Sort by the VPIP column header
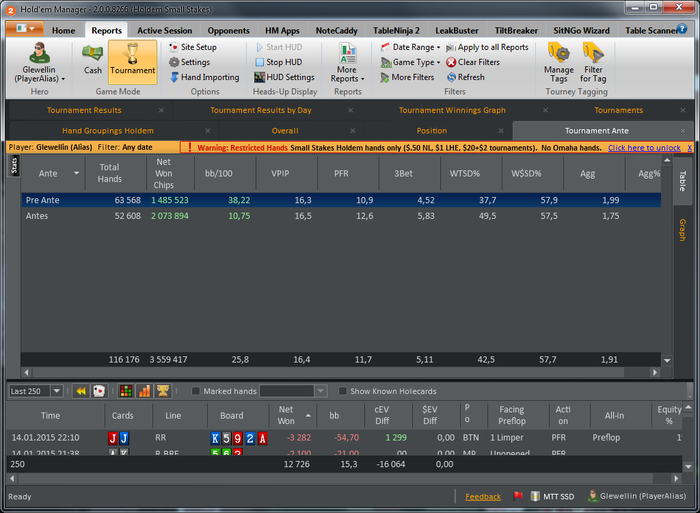Screen dimensions: 700x513 tap(287, 173)
